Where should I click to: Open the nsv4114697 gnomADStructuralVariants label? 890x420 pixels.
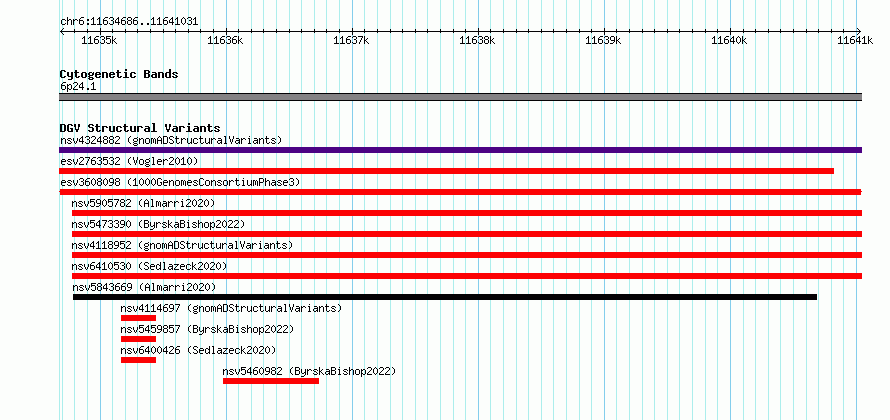231,308
